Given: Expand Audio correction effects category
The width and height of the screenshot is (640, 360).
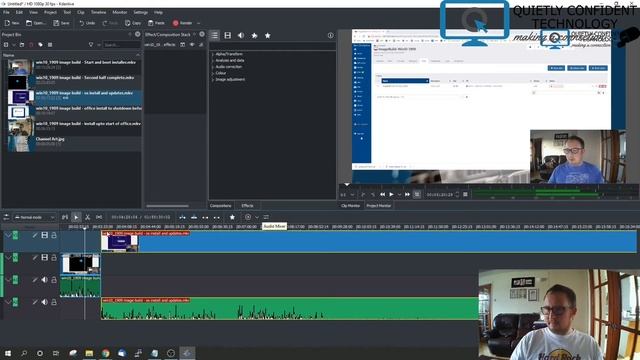Looking at the screenshot, I should [213, 67].
